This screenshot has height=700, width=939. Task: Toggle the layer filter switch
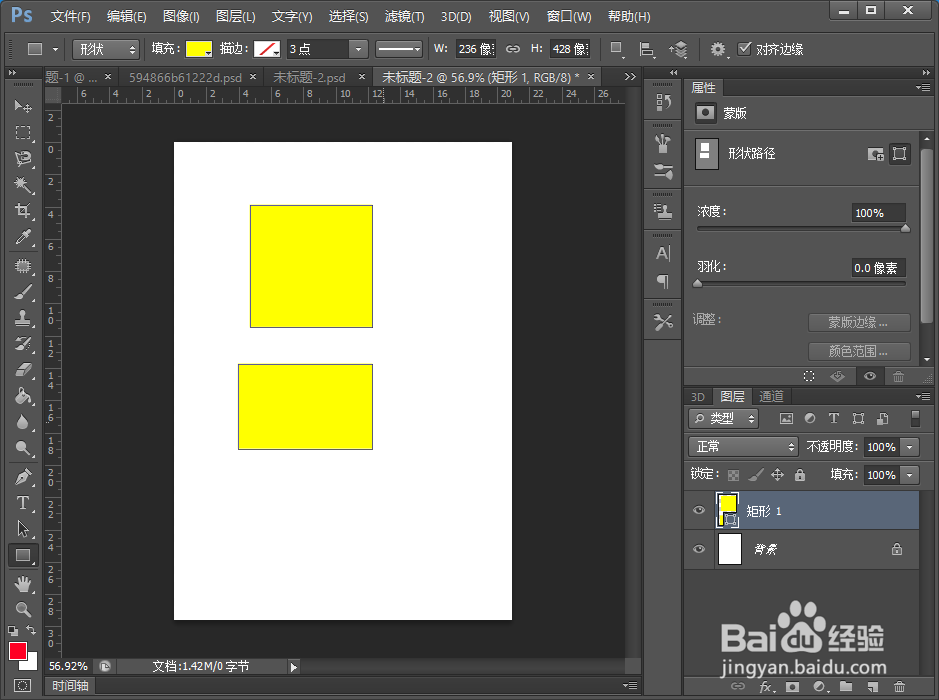pyautogui.click(x=915, y=419)
